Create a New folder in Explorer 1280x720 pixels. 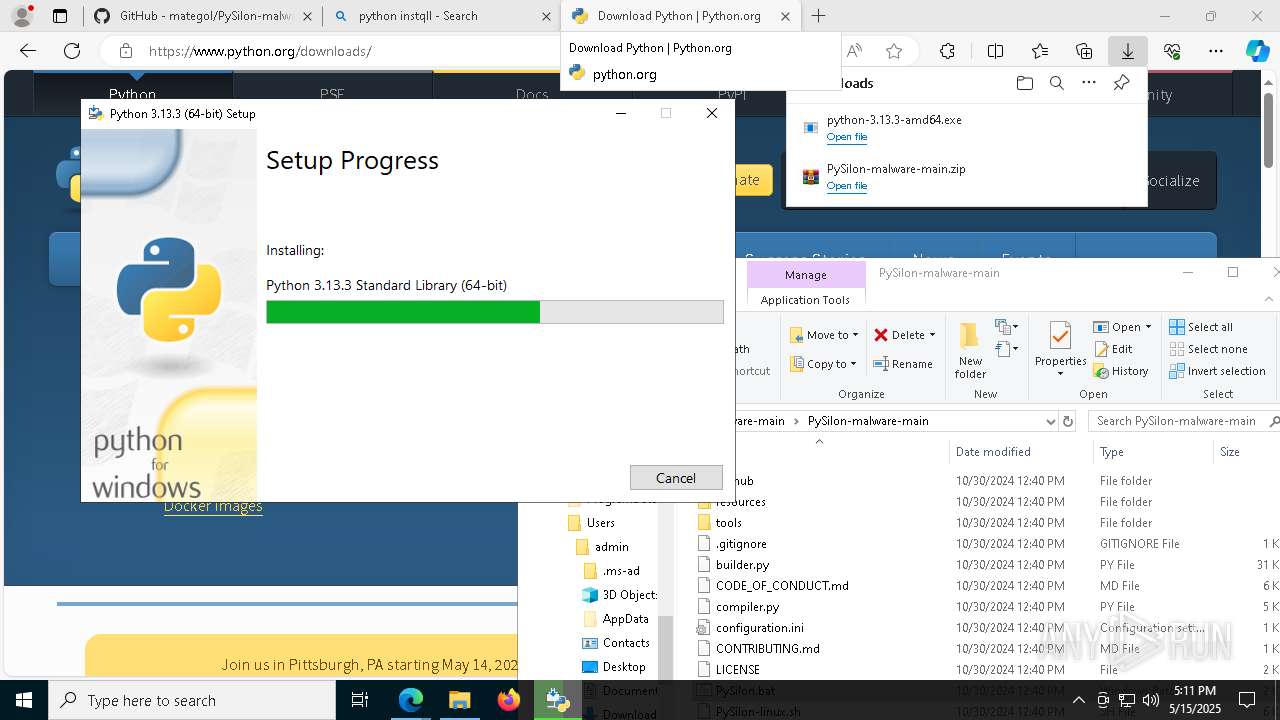[970, 350]
